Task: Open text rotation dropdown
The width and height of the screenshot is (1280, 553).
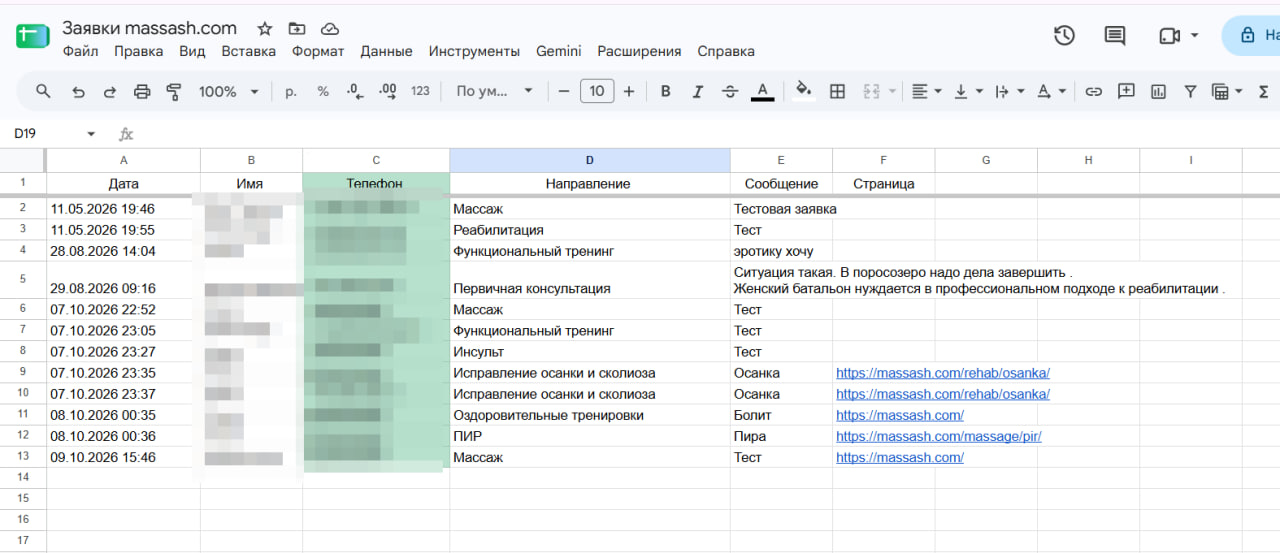Action: pyautogui.click(x=1051, y=91)
